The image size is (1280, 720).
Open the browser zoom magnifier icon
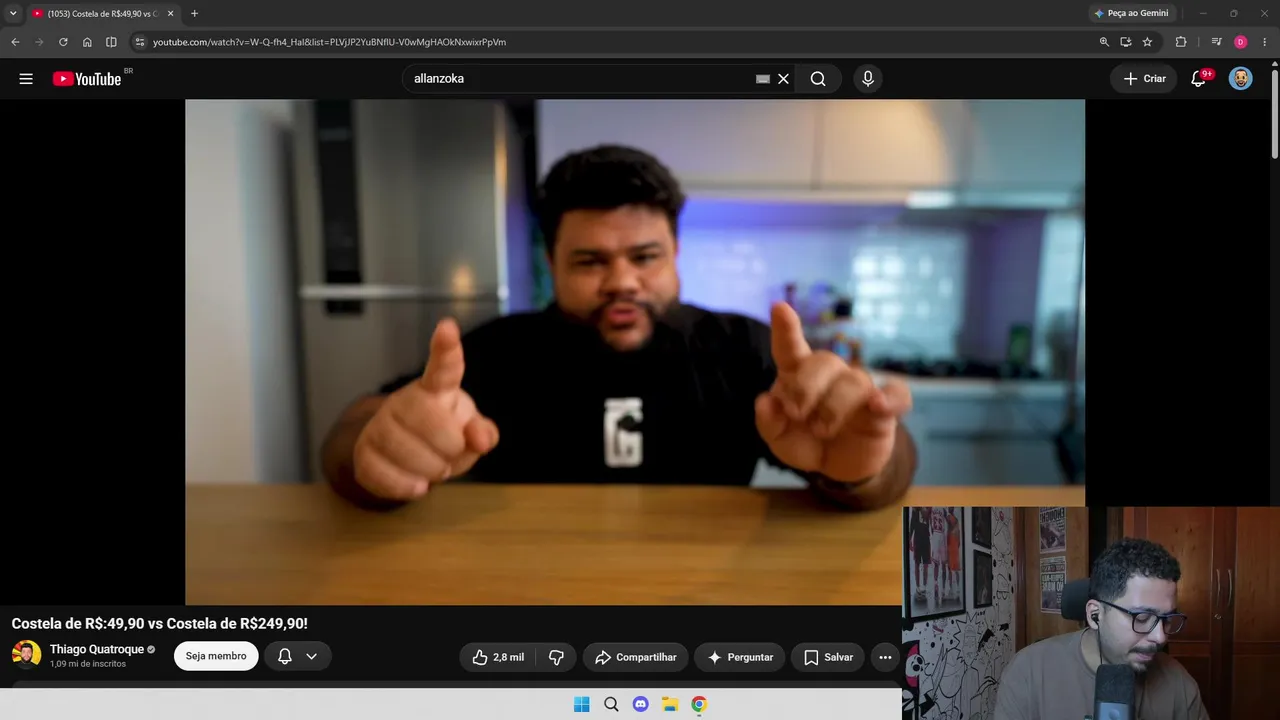click(x=1104, y=42)
